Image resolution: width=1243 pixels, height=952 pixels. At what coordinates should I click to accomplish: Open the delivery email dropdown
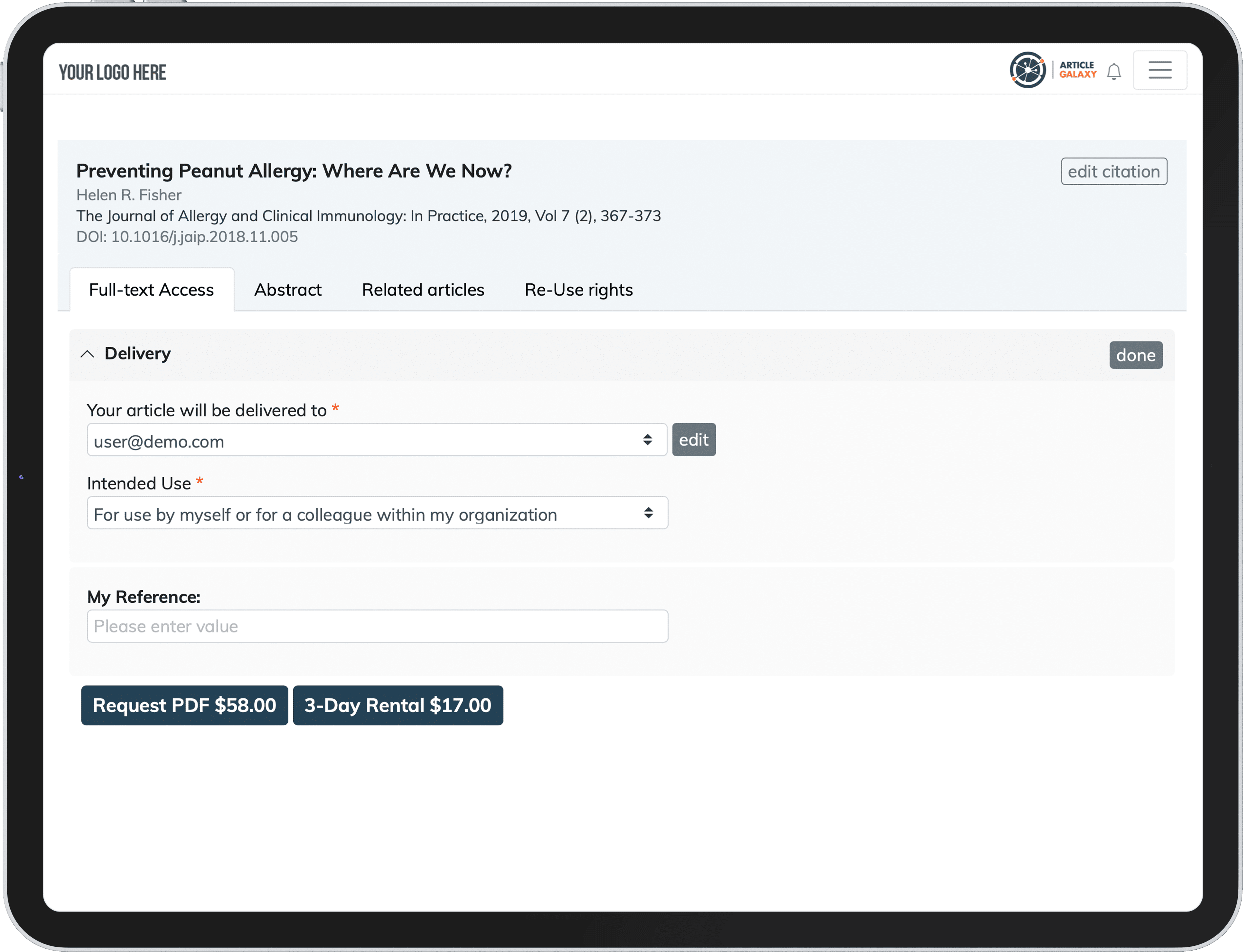tap(377, 440)
